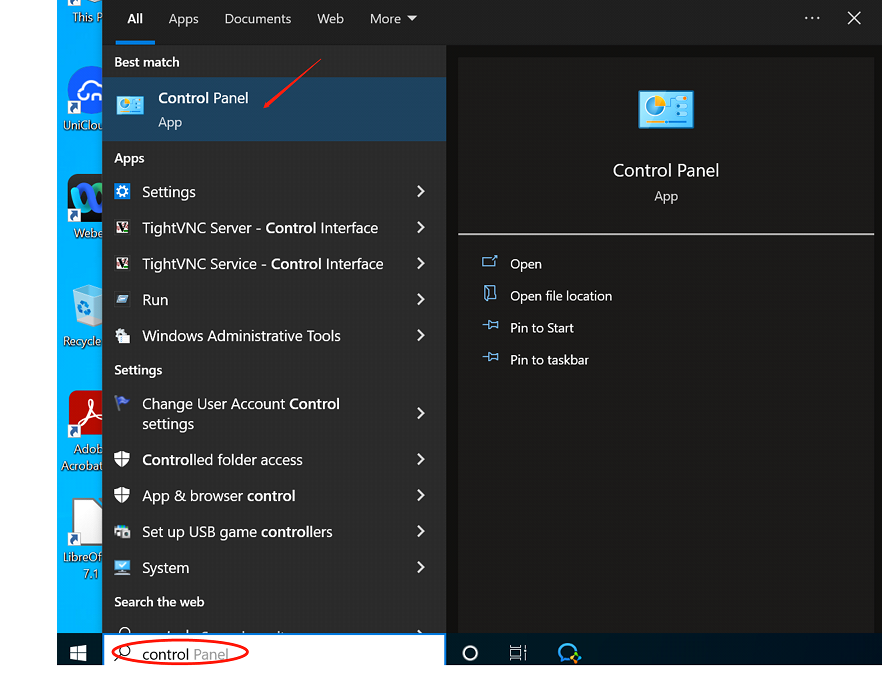Open the More filter dropdown

tap(393, 19)
